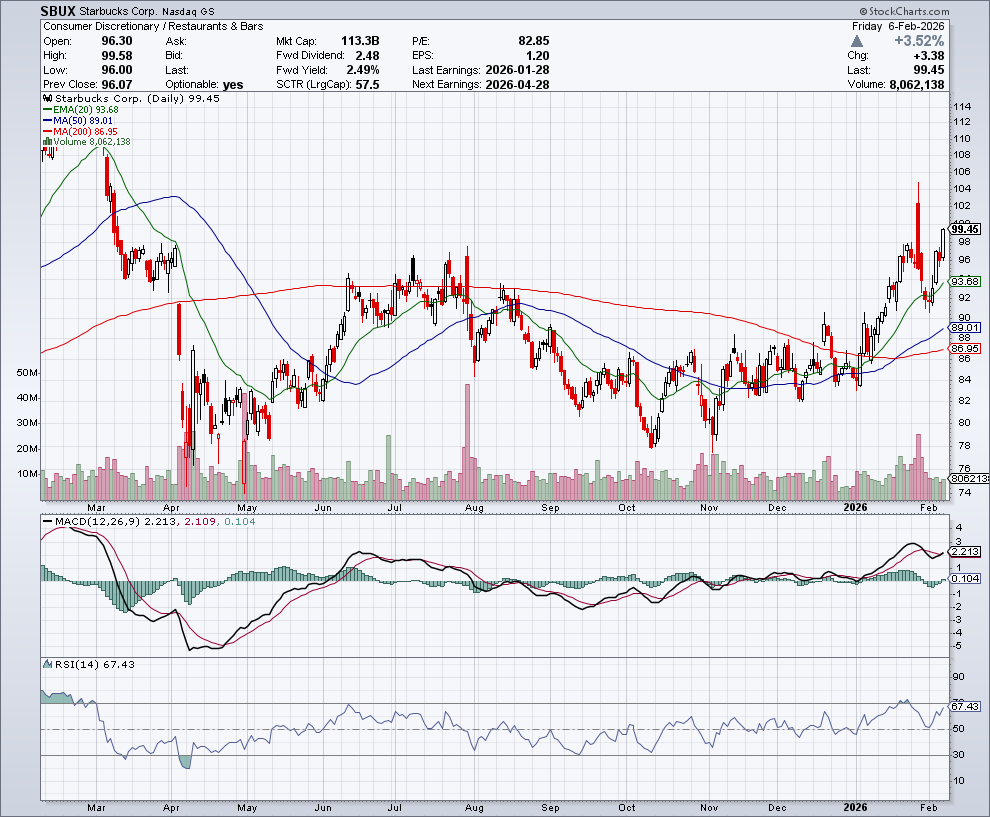Image resolution: width=990 pixels, height=817 pixels.
Task: Click the SBUX ticker symbol
Action: (x=58, y=11)
